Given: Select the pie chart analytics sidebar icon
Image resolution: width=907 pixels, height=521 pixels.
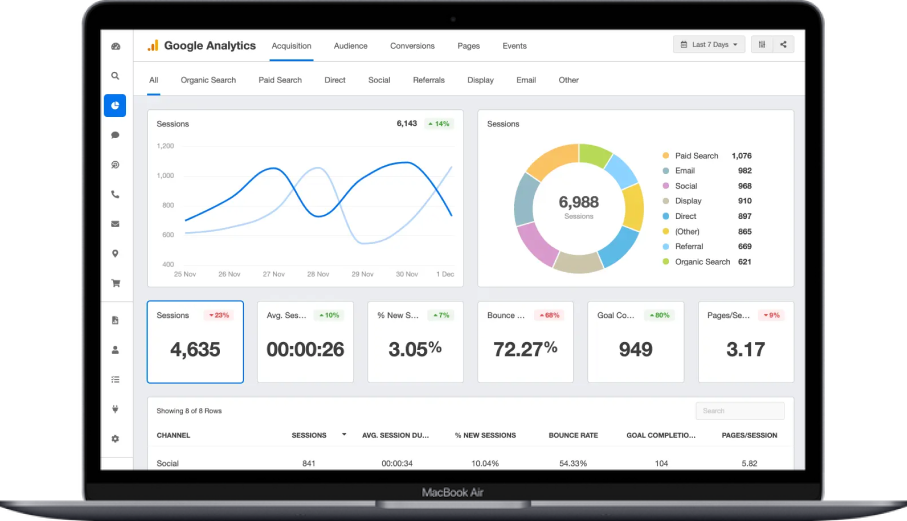Looking at the screenshot, I should coord(115,105).
